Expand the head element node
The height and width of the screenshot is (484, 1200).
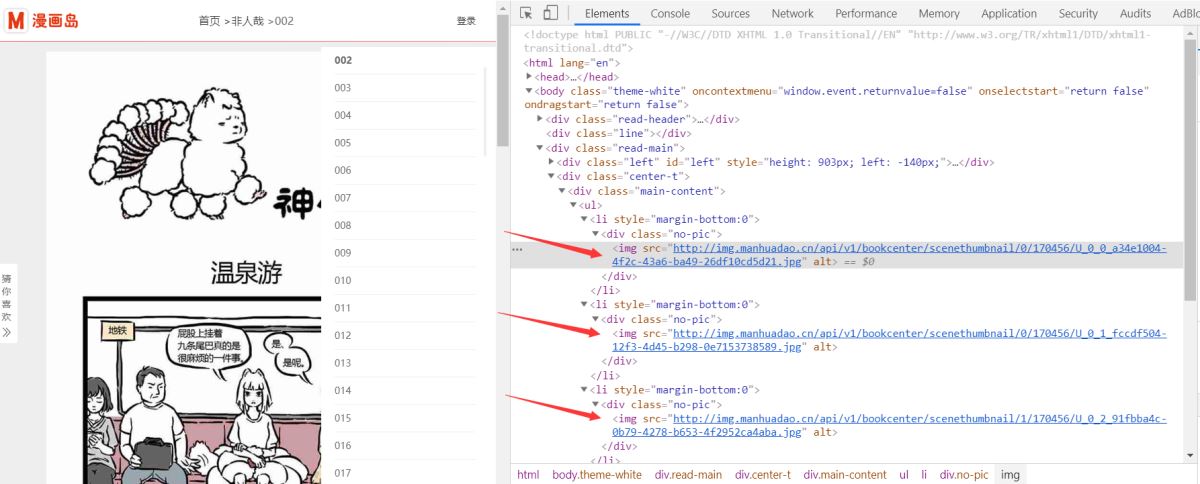530,77
